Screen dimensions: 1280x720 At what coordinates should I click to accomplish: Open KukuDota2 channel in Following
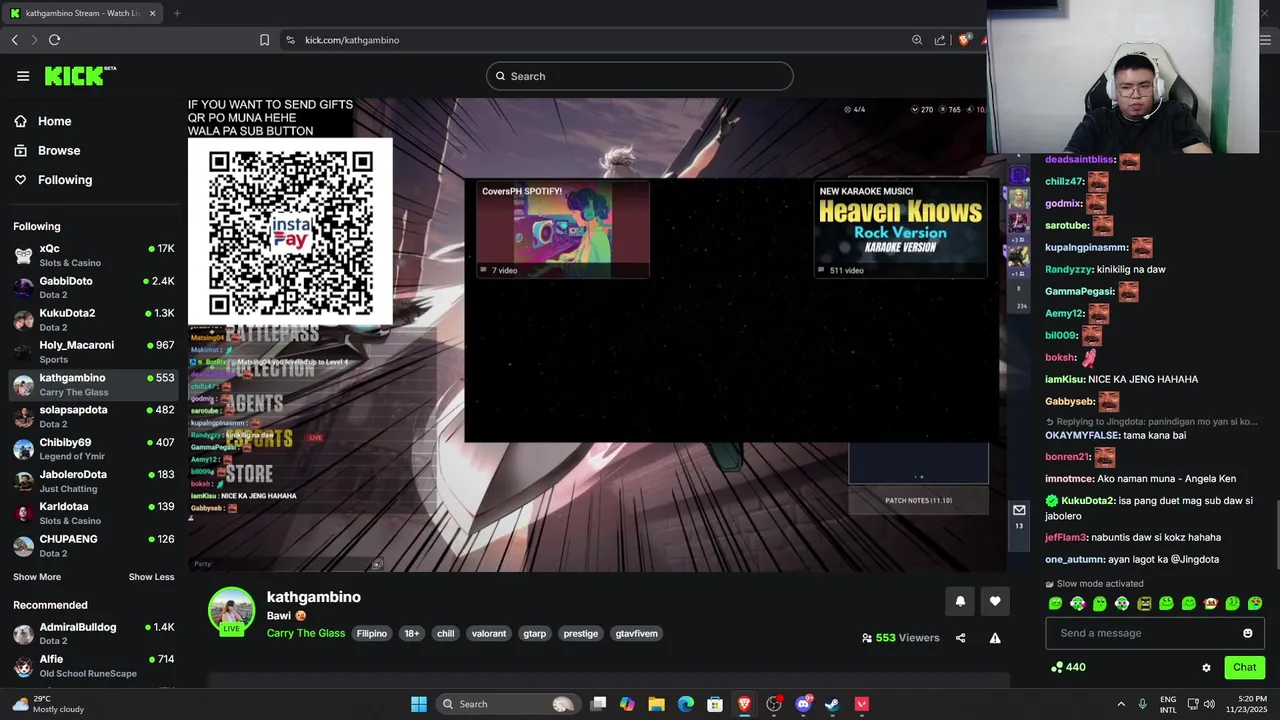coord(94,320)
